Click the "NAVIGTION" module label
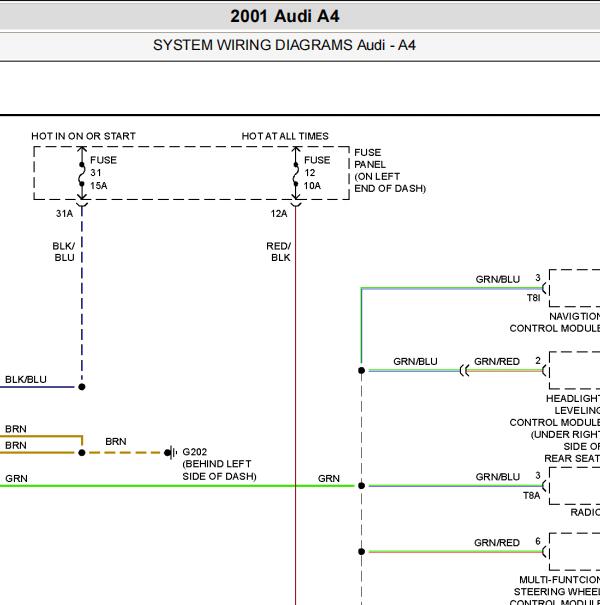Image resolution: width=600 pixels, height=605 pixels. pos(575,316)
